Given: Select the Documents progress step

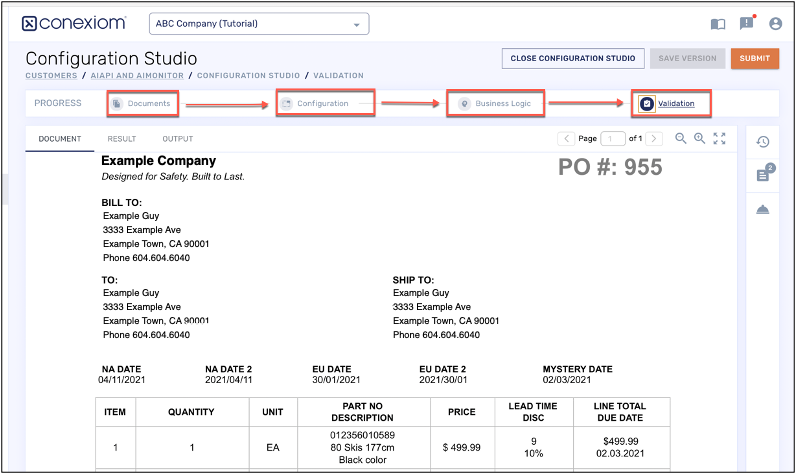Looking at the screenshot, I should pyautogui.click(x=141, y=103).
